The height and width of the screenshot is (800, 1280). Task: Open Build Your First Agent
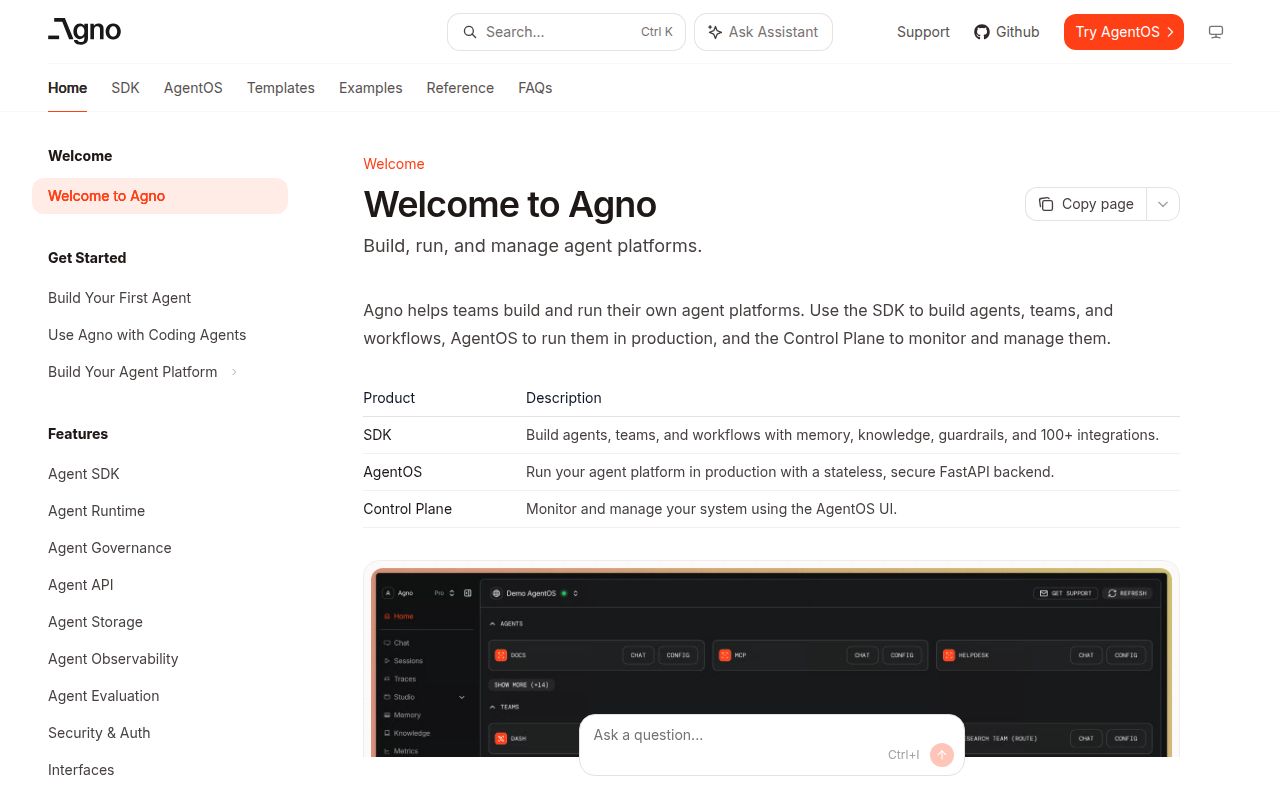119,298
